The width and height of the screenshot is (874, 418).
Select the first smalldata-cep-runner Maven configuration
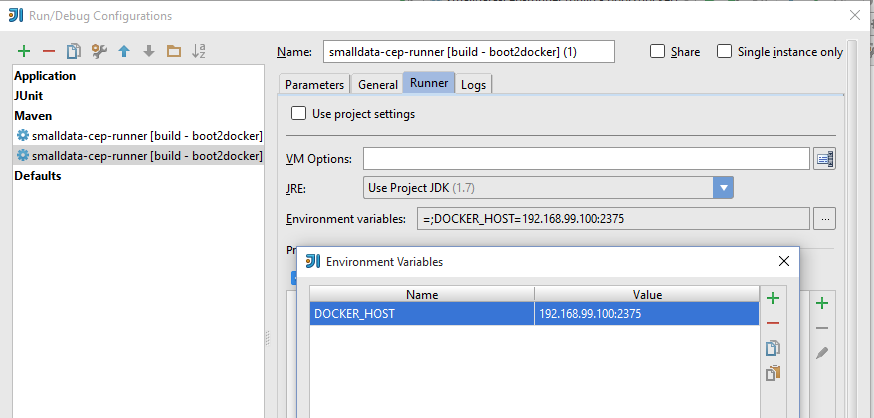pyautogui.click(x=138, y=136)
